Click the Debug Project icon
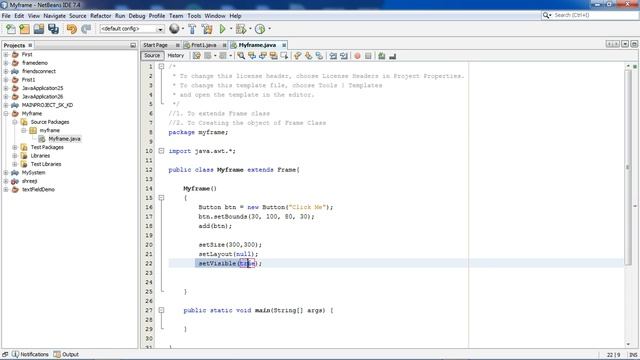640x360 pixels. [241, 29]
